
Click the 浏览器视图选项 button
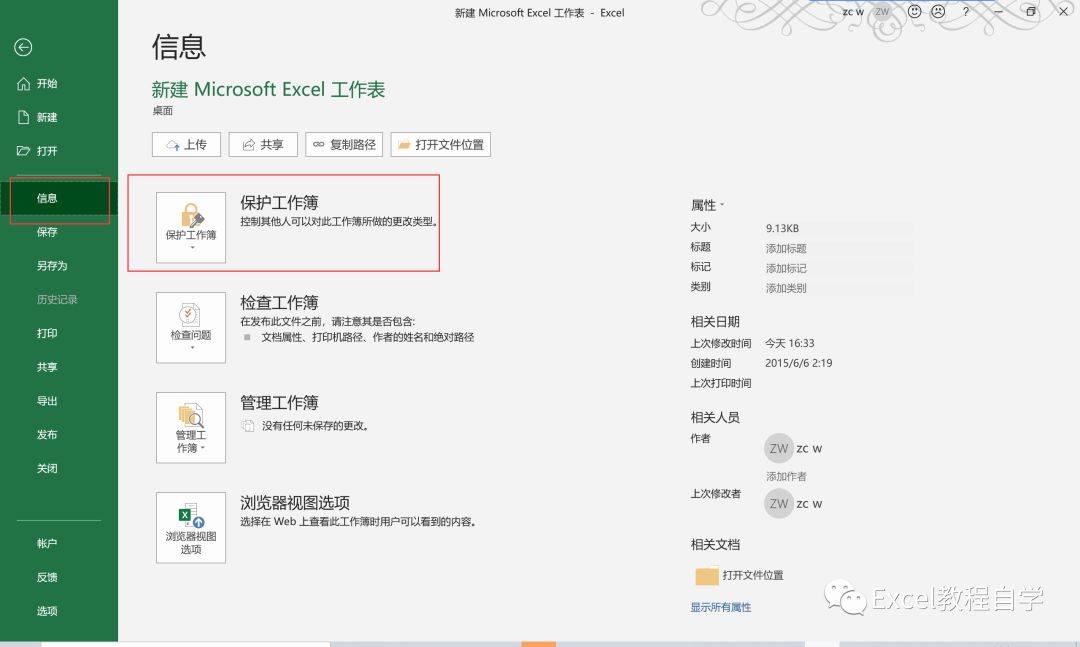pos(191,528)
